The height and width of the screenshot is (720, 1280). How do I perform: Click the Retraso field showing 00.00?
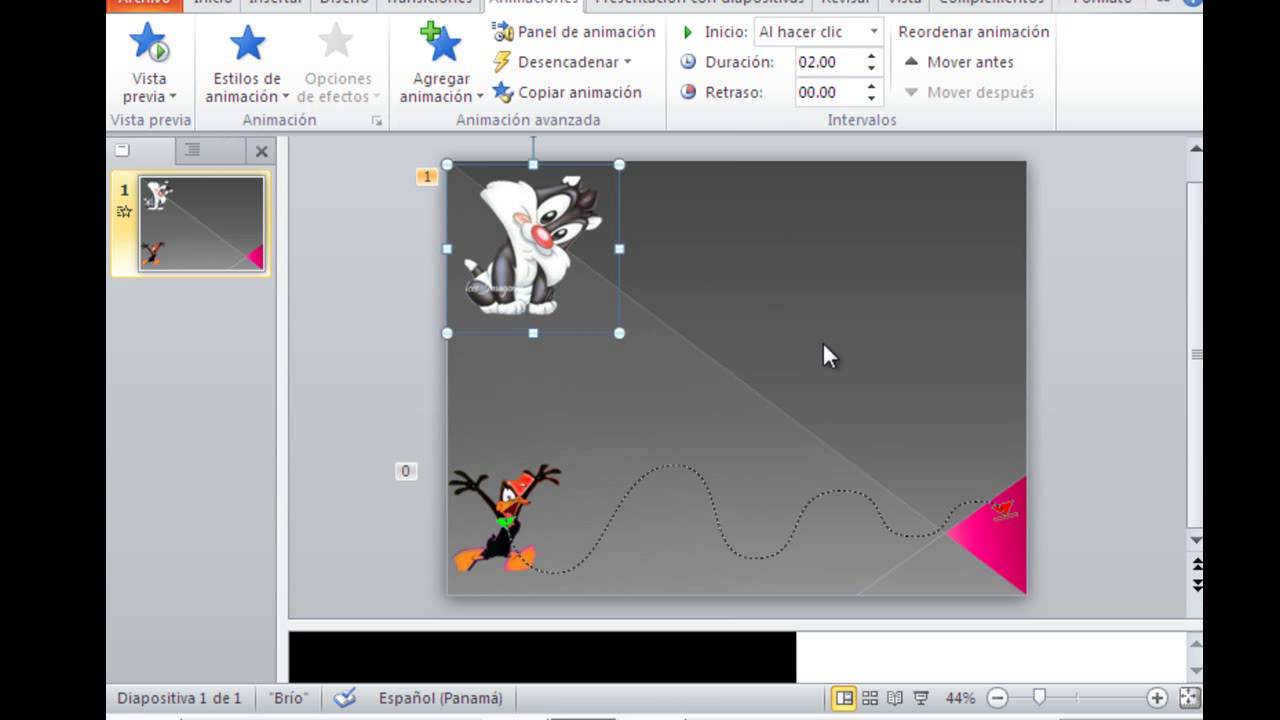tap(828, 92)
